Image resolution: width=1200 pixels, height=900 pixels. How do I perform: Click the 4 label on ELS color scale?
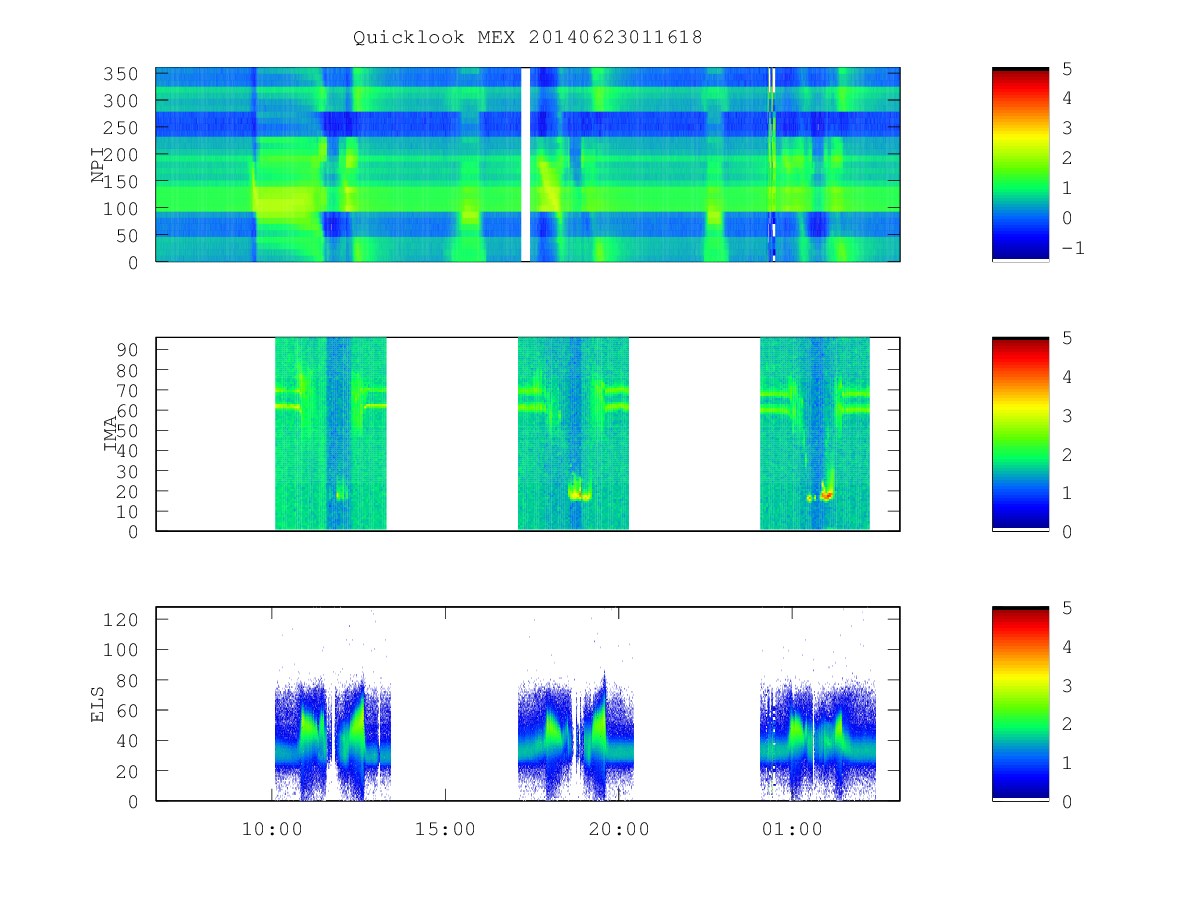[x=1066, y=646]
